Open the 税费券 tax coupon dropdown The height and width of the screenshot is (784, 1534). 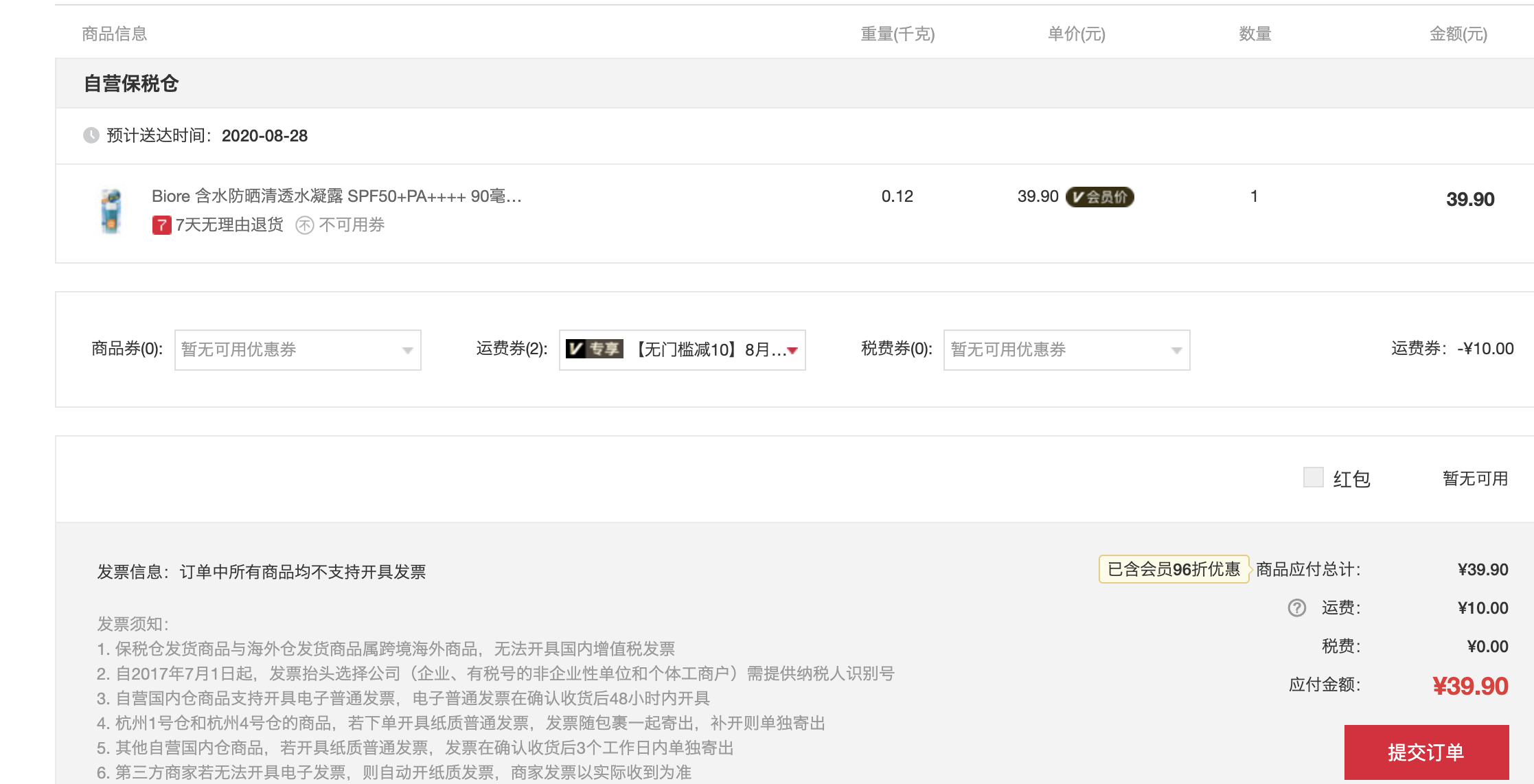coord(1066,350)
